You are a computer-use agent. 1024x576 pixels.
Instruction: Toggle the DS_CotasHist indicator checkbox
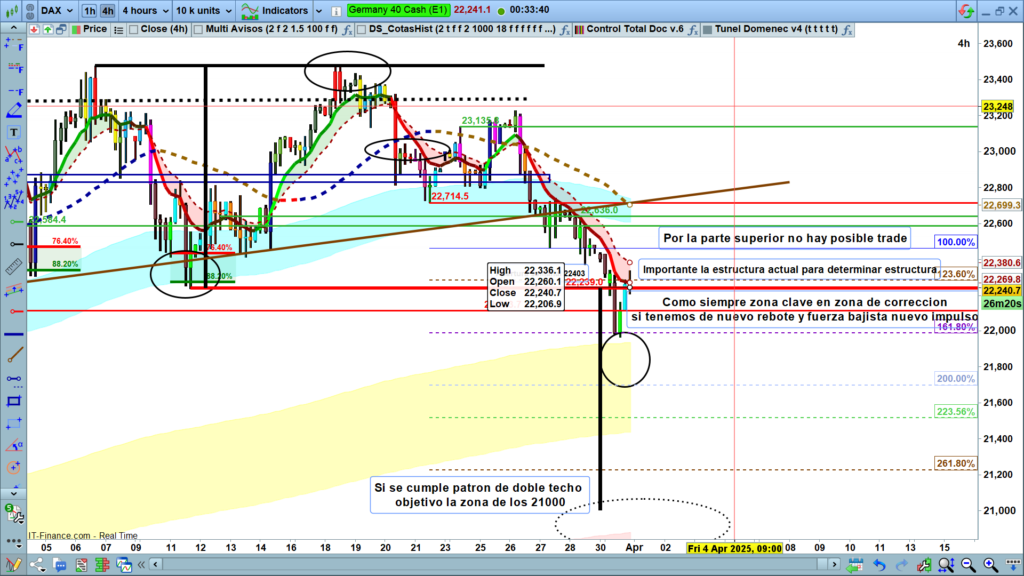tap(359, 29)
